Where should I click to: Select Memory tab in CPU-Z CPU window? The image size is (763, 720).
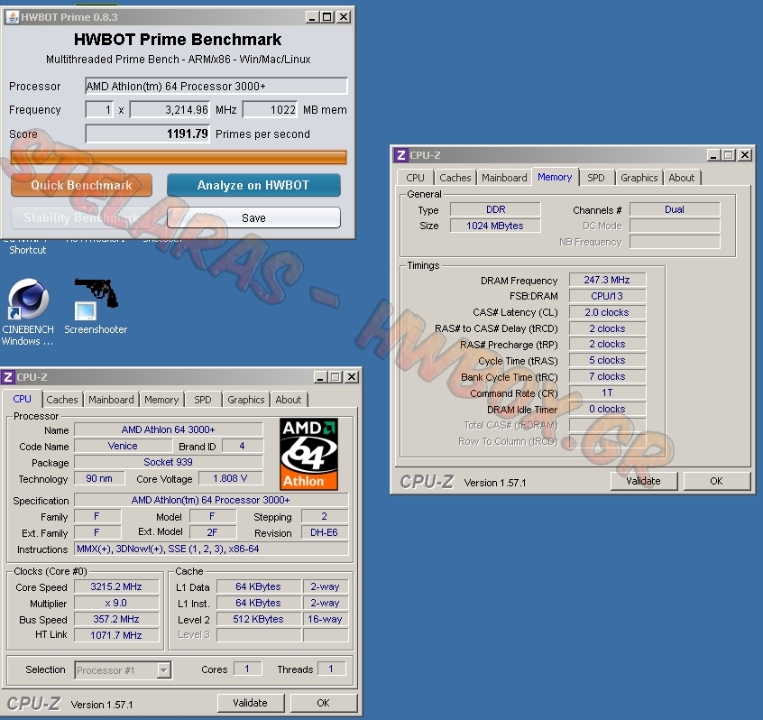pyautogui.click(x=162, y=400)
